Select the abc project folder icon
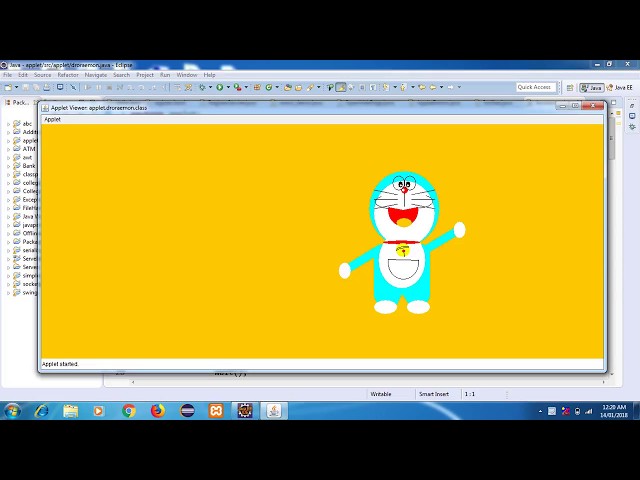The width and height of the screenshot is (640, 480). [16, 123]
